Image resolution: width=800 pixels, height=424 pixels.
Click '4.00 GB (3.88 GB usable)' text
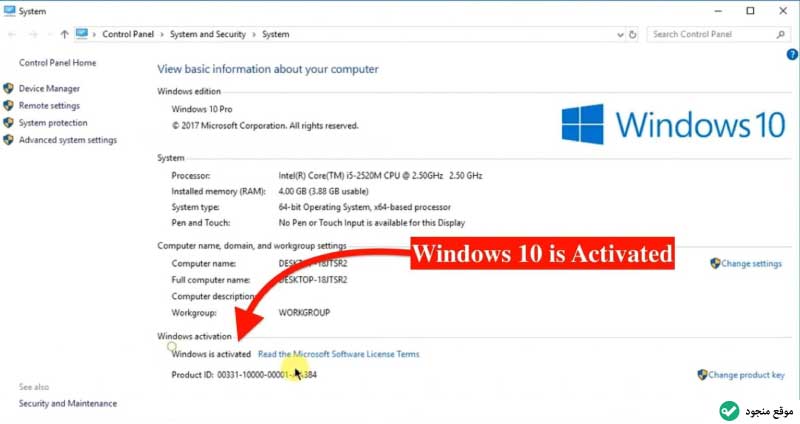323,191
